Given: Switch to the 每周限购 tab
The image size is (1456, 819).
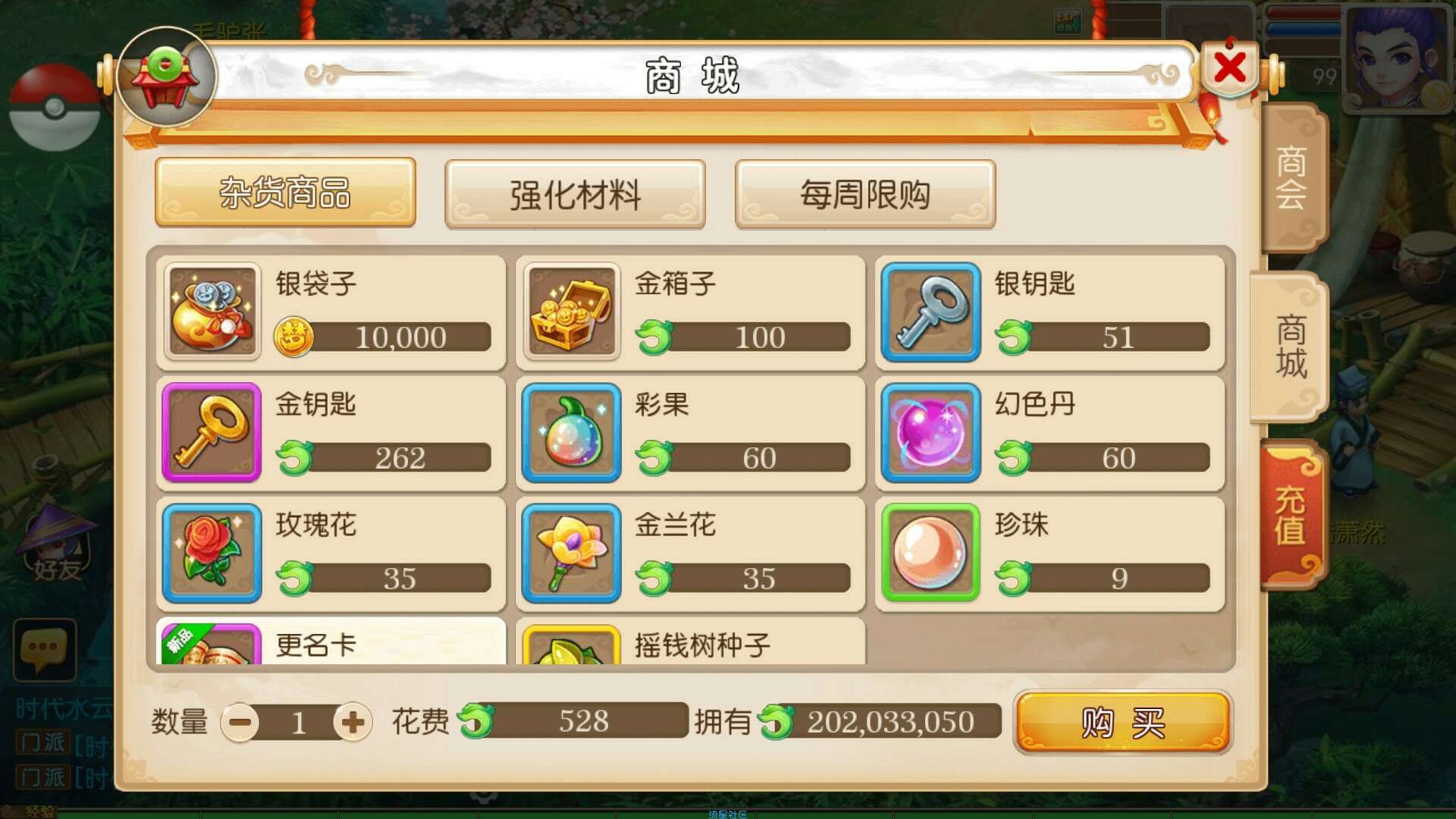Looking at the screenshot, I should click(x=865, y=194).
